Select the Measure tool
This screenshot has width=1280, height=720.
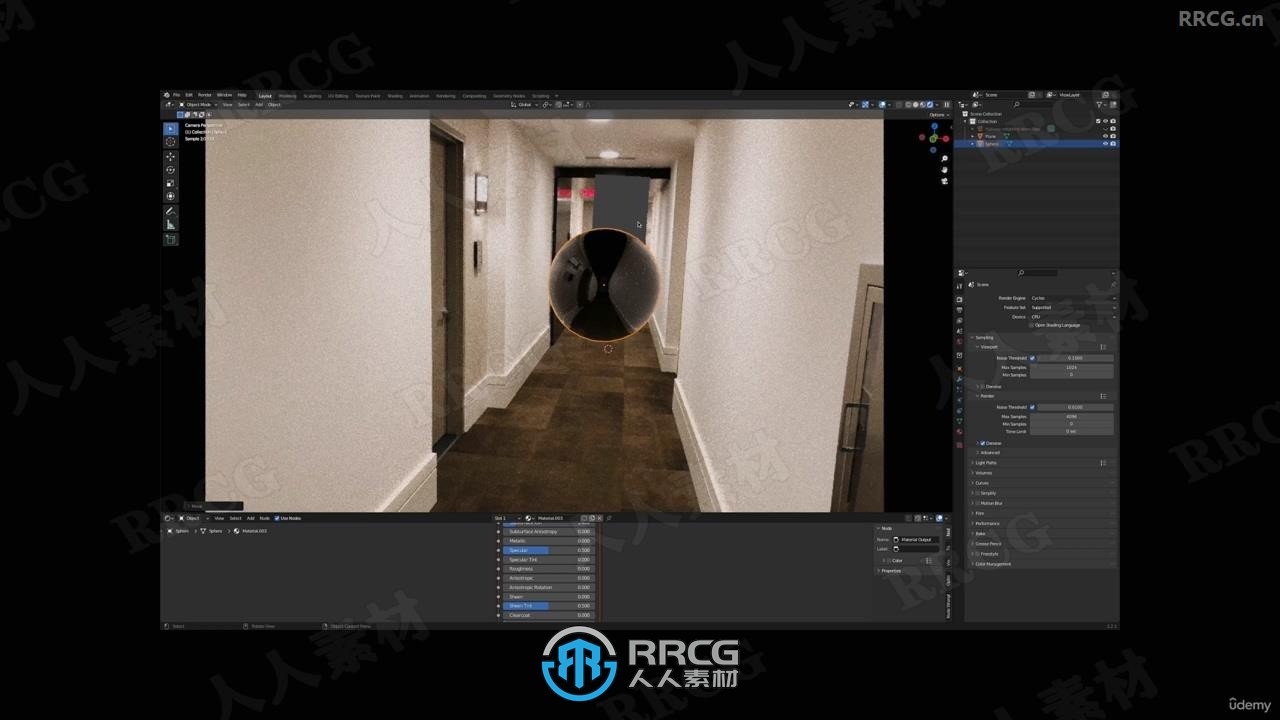(x=170, y=225)
